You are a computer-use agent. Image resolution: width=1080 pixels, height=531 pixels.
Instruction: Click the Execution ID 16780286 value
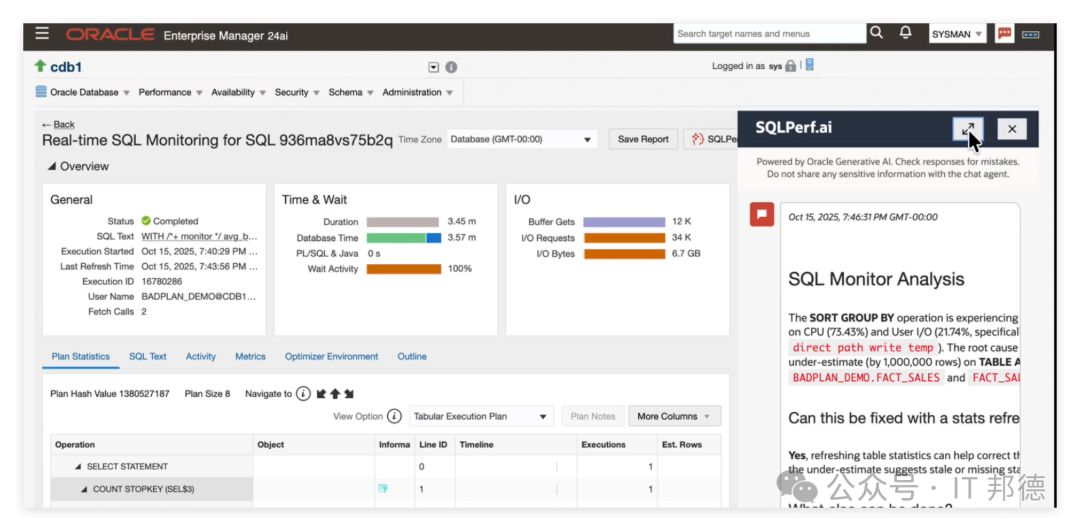pyautogui.click(x=161, y=282)
